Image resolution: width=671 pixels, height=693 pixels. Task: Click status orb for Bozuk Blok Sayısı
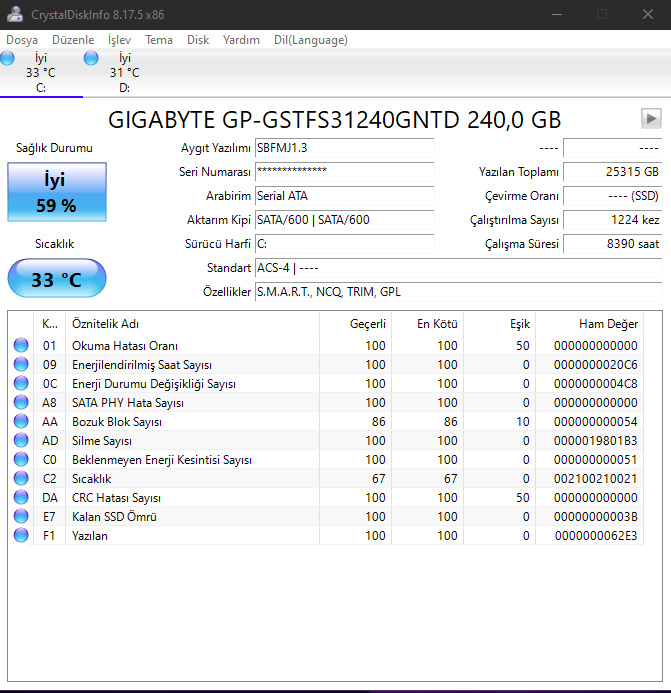tap(21, 421)
